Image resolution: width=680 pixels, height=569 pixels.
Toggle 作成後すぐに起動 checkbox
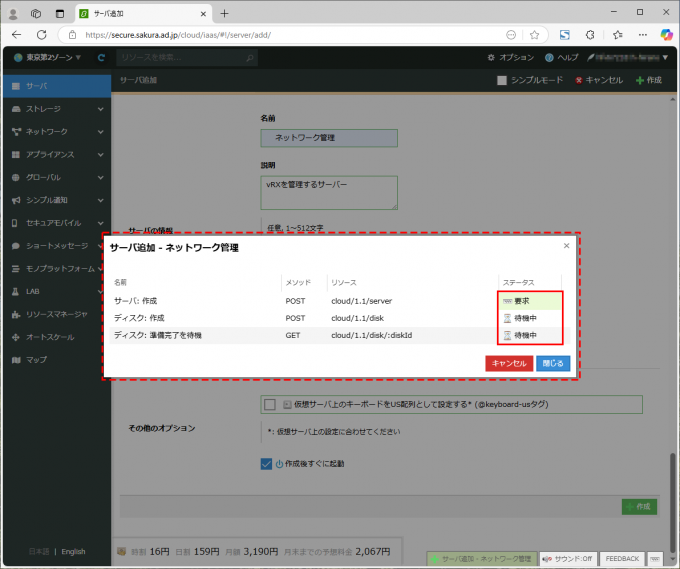click(266, 464)
